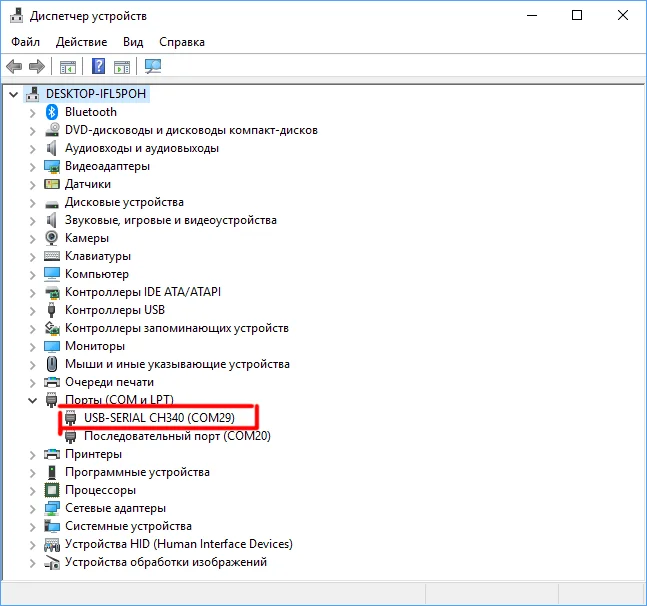Expand Устройства обработки изображений category
The image size is (647, 606).
[x=33, y=563]
